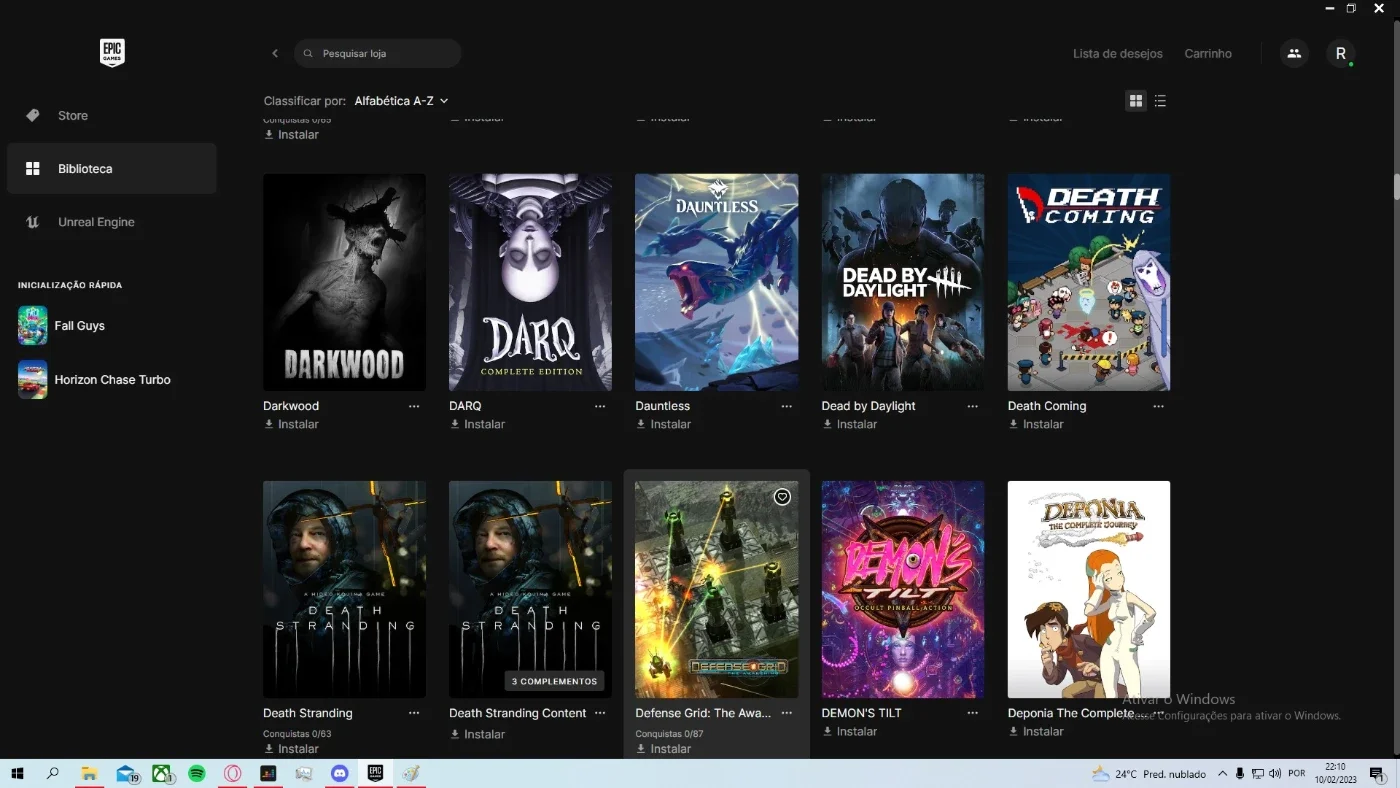Open options menu for Dead by Daylight
This screenshot has width=1400, height=788.
coord(972,406)
